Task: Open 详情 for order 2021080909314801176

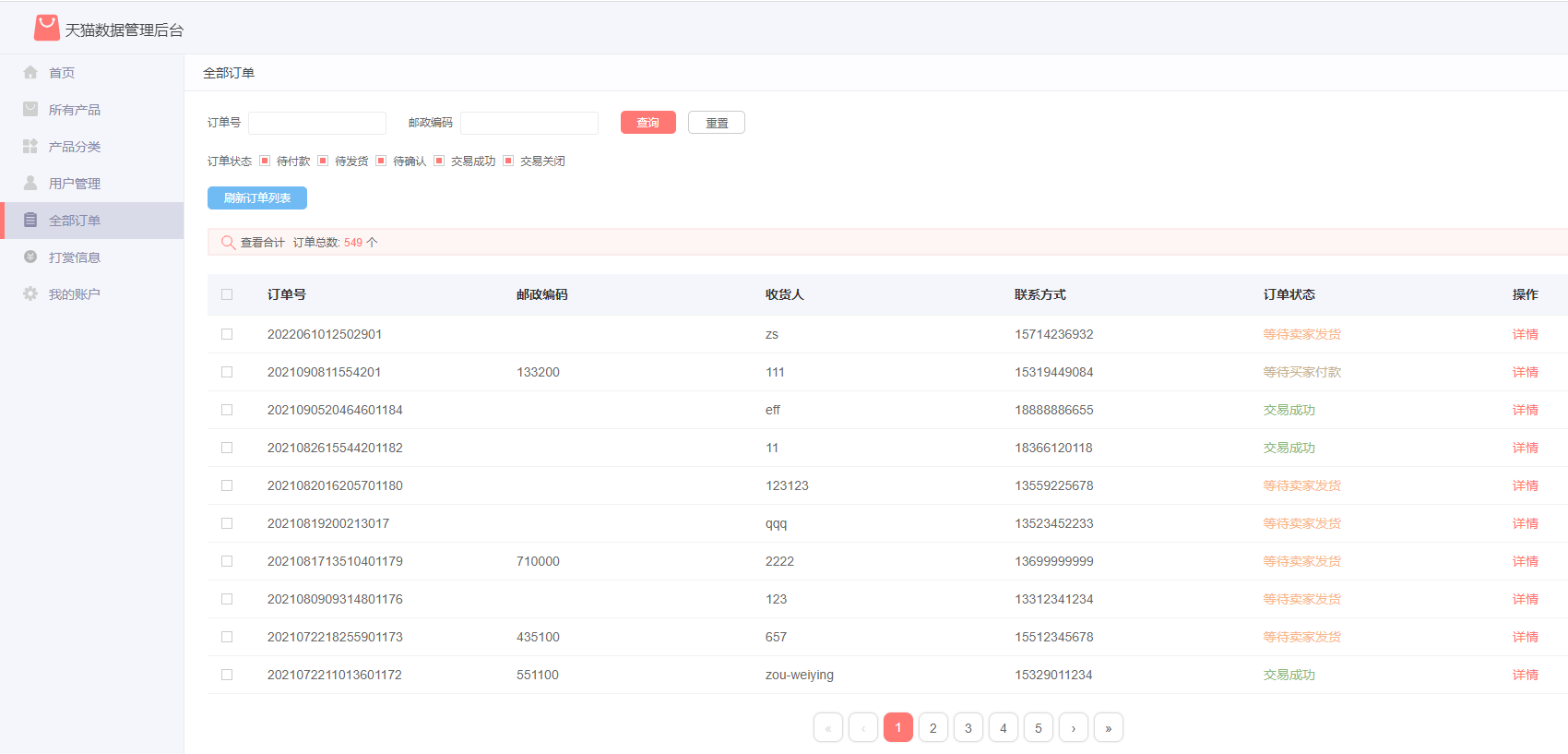Action: (x=1526, y=599)
